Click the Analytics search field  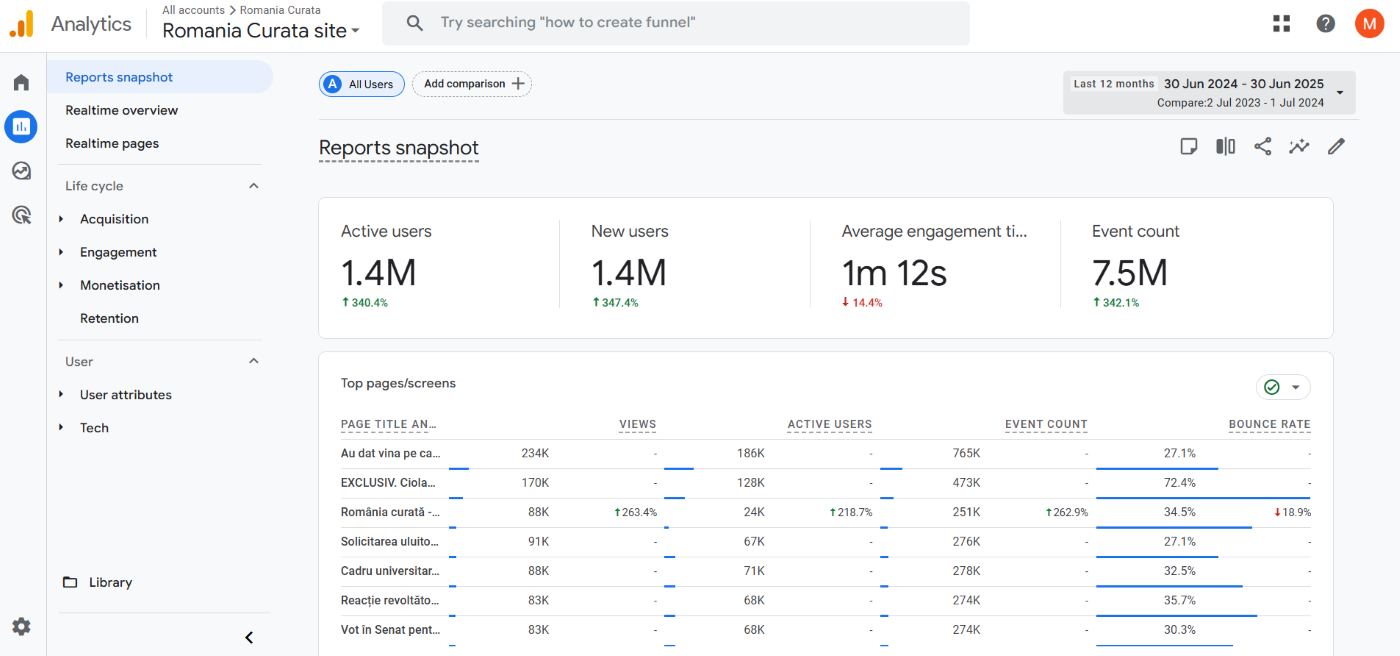[690, 23]
